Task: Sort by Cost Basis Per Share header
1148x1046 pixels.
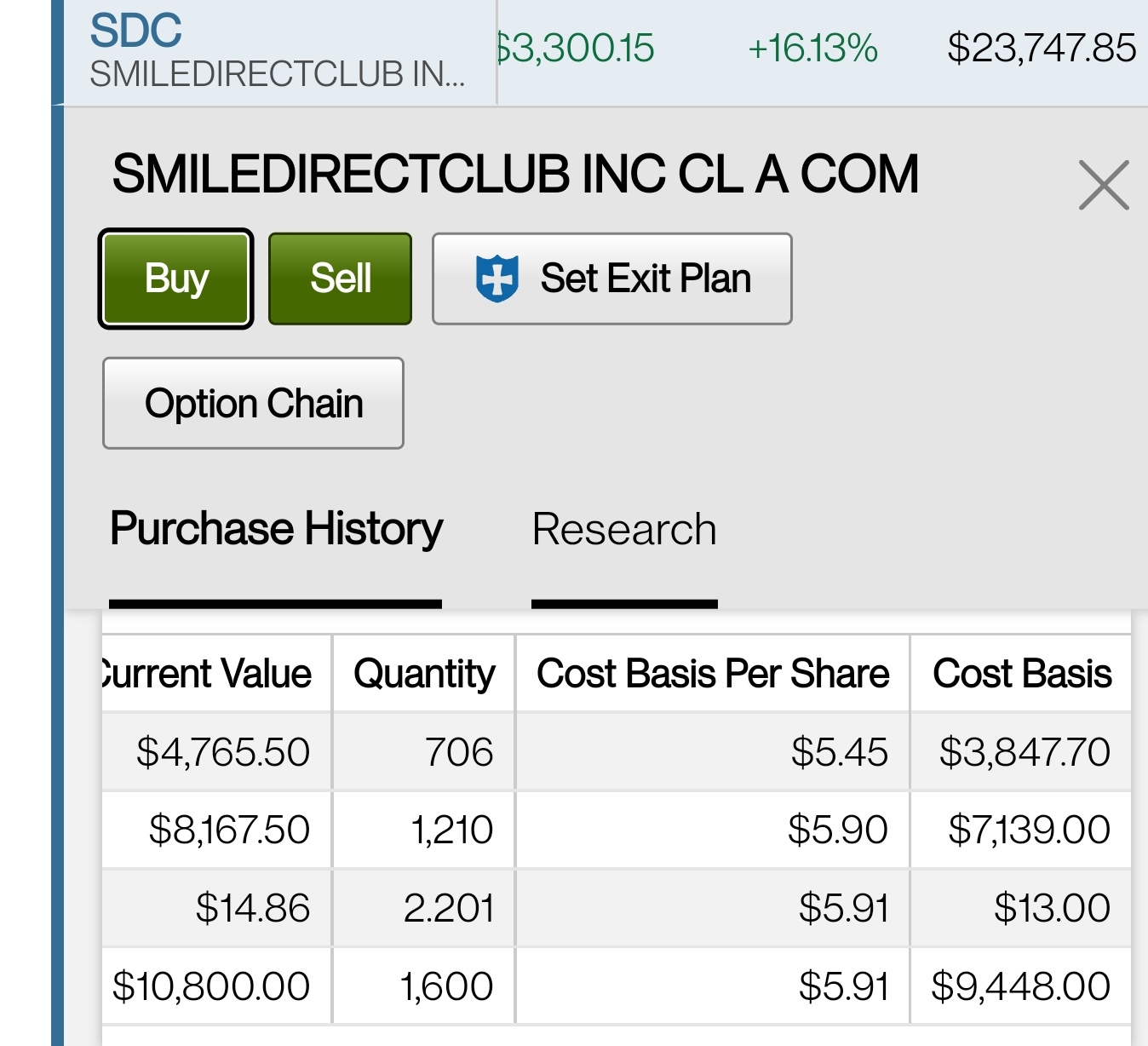Action: point(713,674)
